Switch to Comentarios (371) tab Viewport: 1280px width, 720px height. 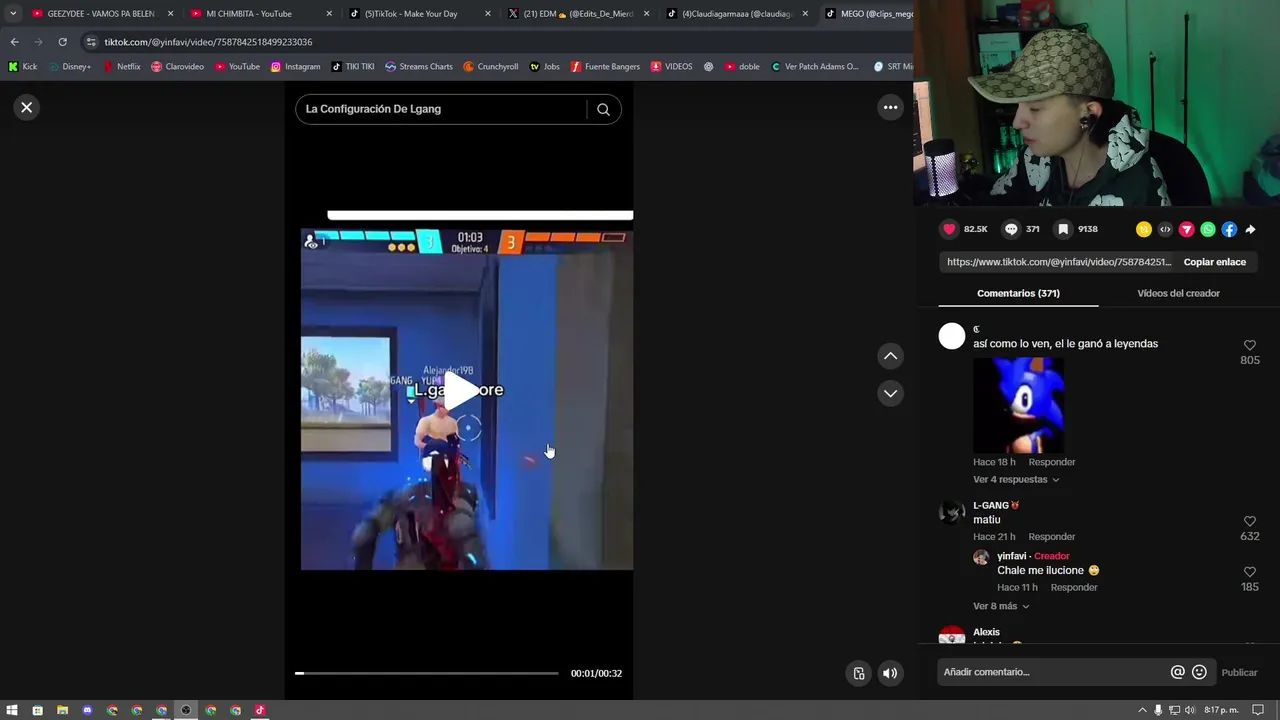(1018, 293)
